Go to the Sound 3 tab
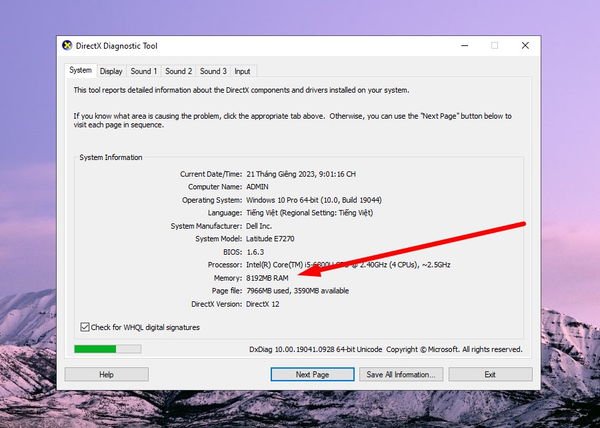600x428 pixels. (x=212, y=71)
